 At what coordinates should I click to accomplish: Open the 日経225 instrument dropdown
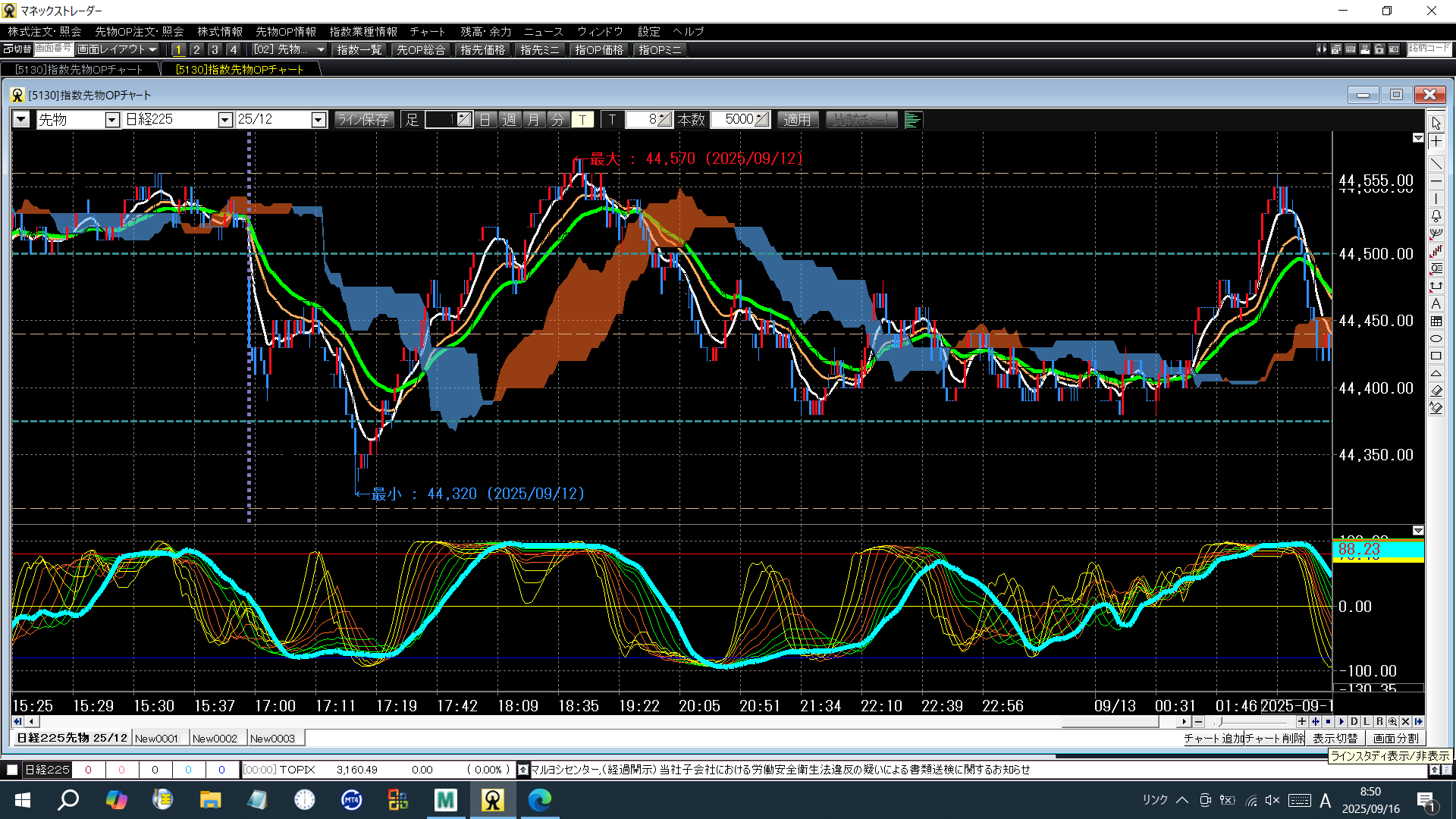pos(224,120)
